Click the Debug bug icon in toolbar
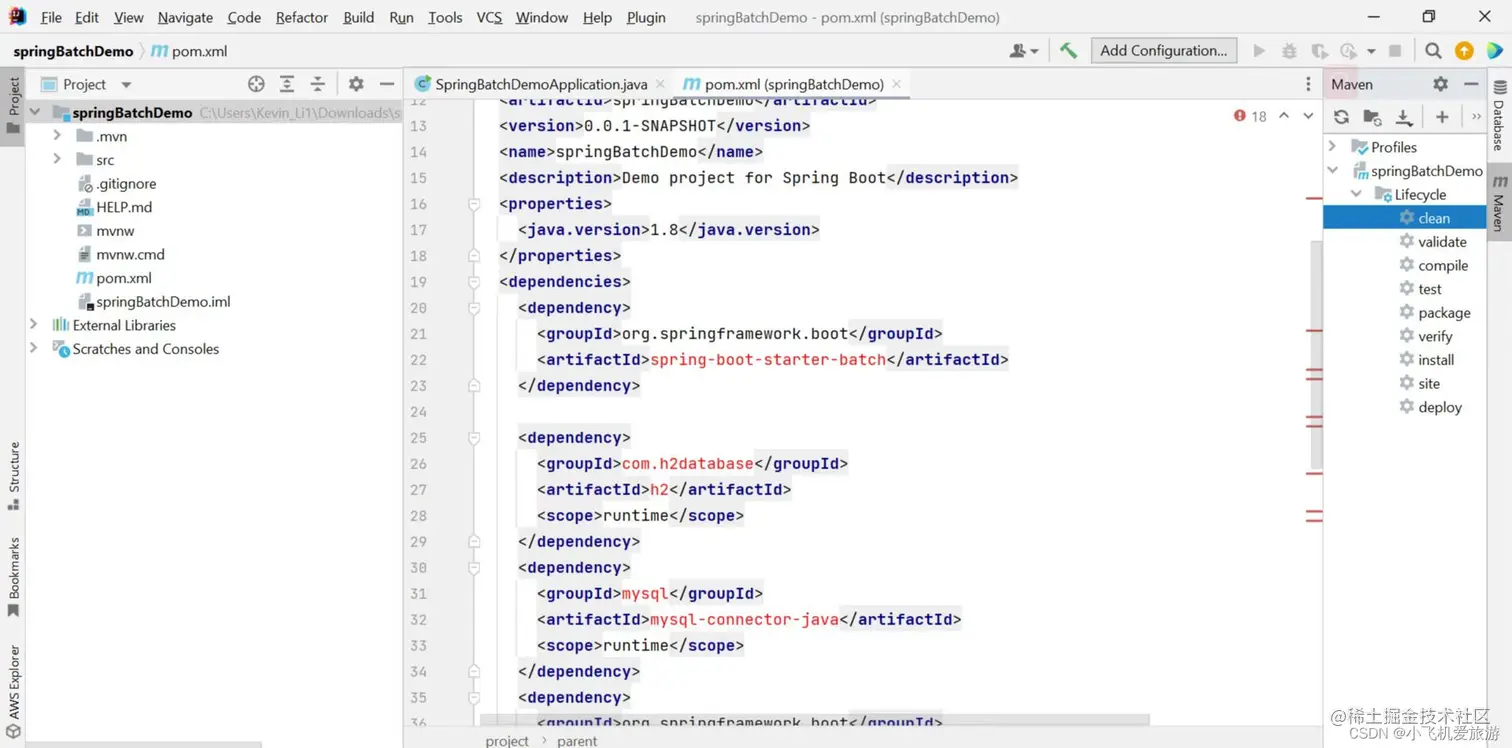Viewport: 1512px width, 748px height. click(x=1289, y=51)
